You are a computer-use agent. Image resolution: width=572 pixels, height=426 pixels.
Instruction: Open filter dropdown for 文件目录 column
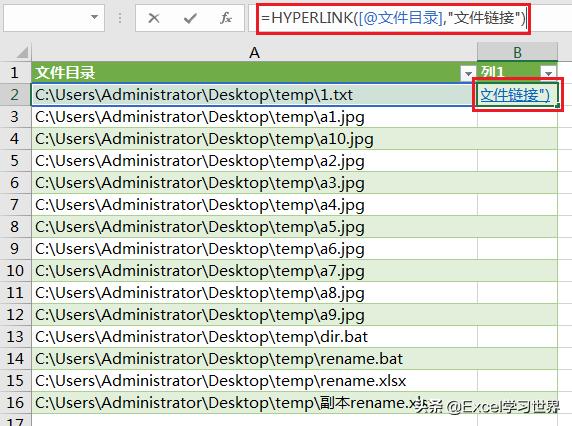coord(468,73)
